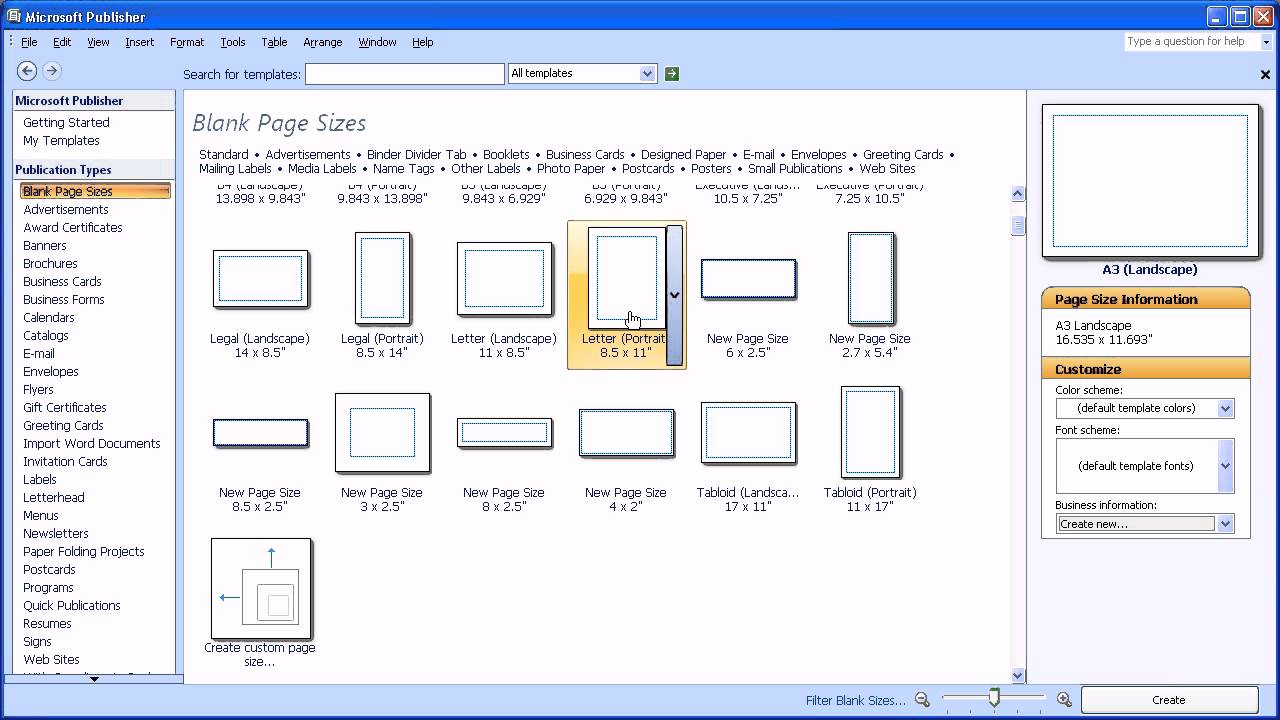Click the thumbnail zoom slider handle
This screenshot has height=720, width=1280.
(x=994, y=697)
